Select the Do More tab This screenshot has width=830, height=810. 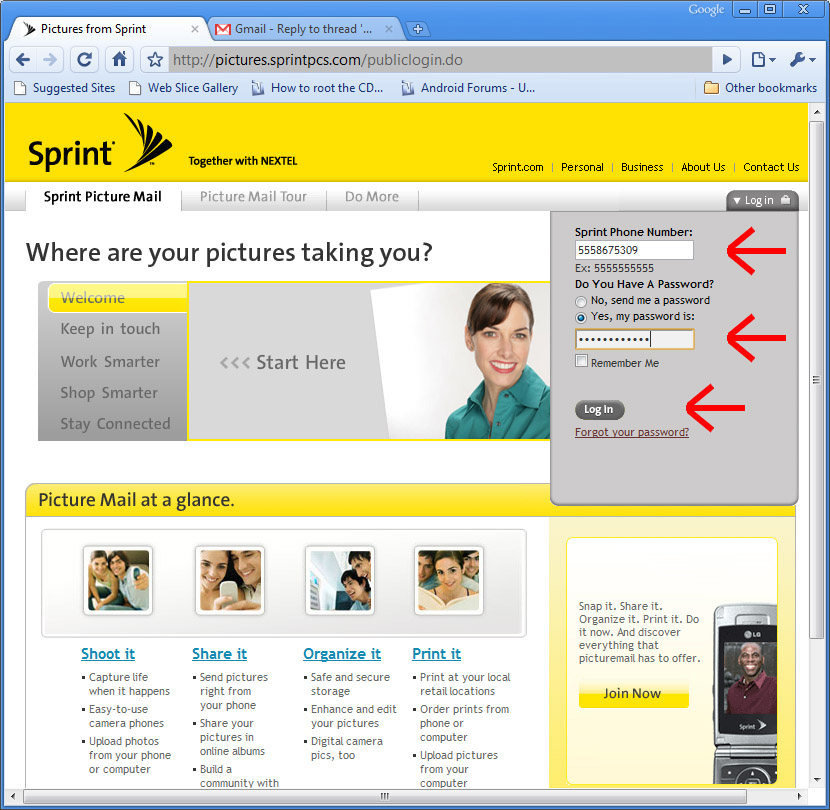coord(372,197)
